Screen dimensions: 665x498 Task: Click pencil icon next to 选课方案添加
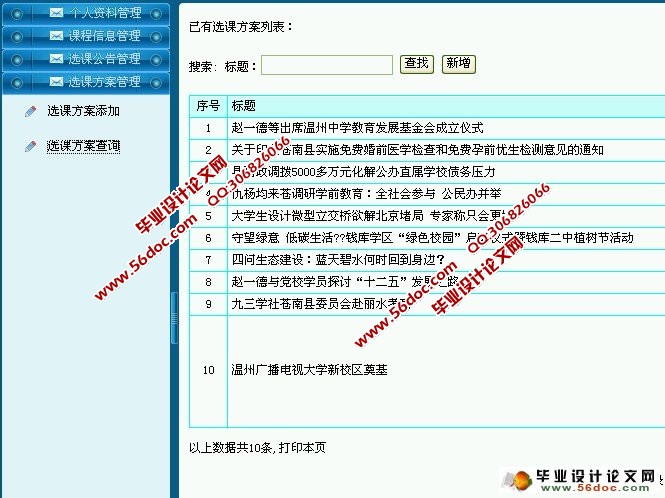point(30,112)
